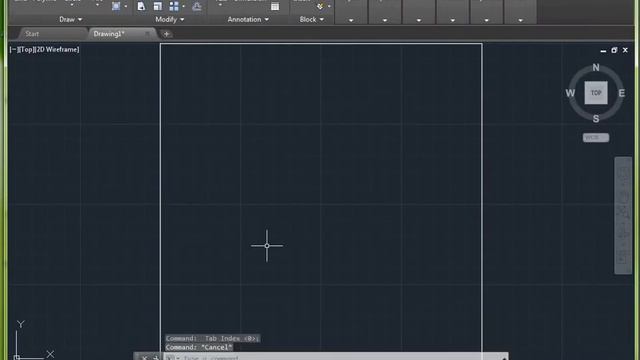The height and width of the screenshot is (360, 640).
Task: Click the Offset icon right of Array
Action: point(197,6)
